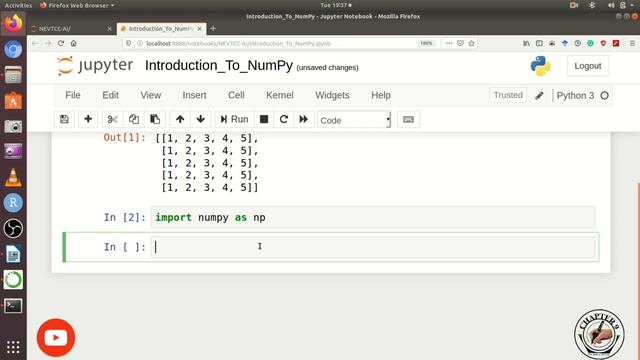The image size is (640, 360).
Task: Click the edit mode pencil icon
Action: [539, 96]
